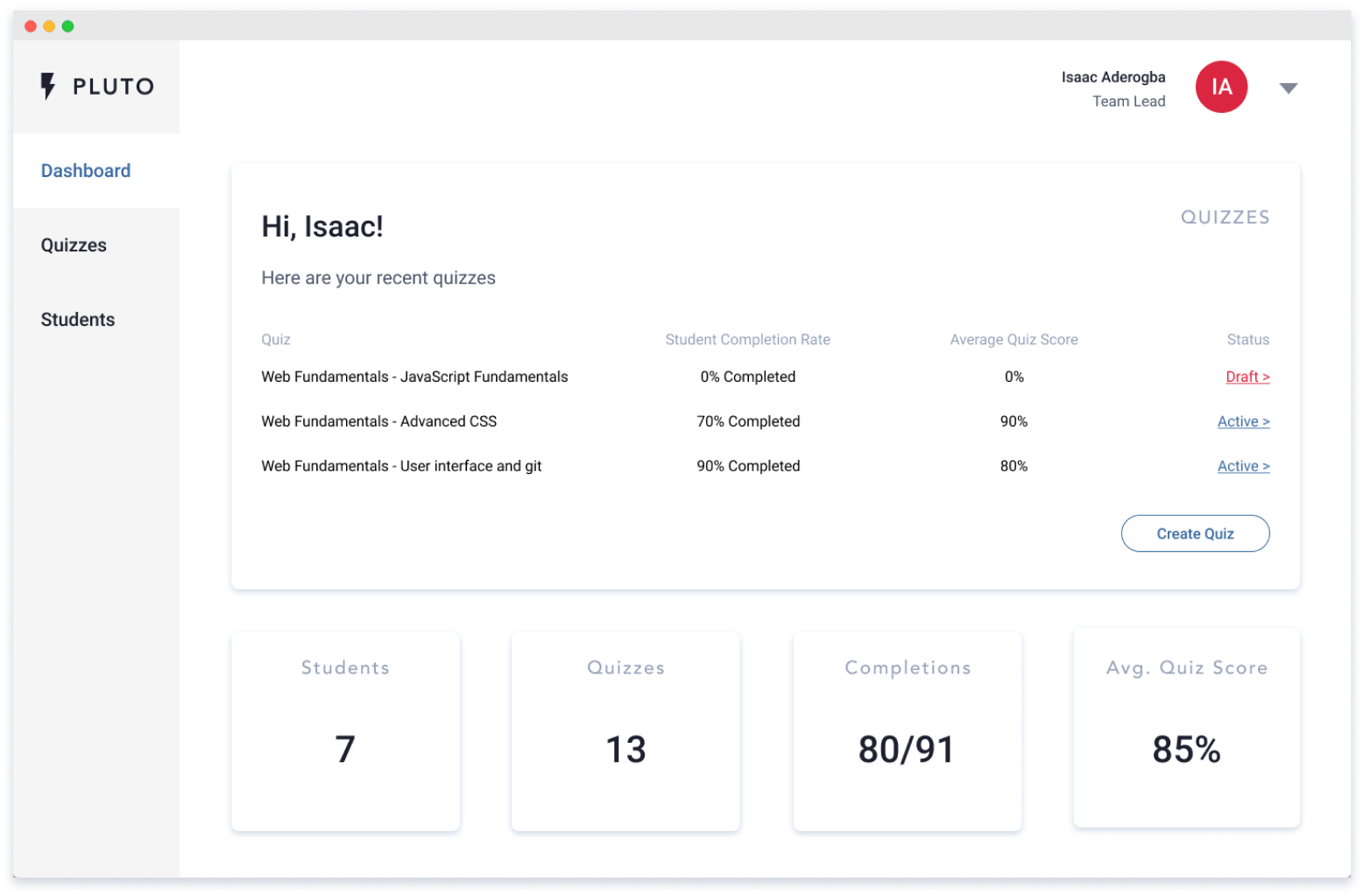Select the Students count card

[x=345, y=731]
